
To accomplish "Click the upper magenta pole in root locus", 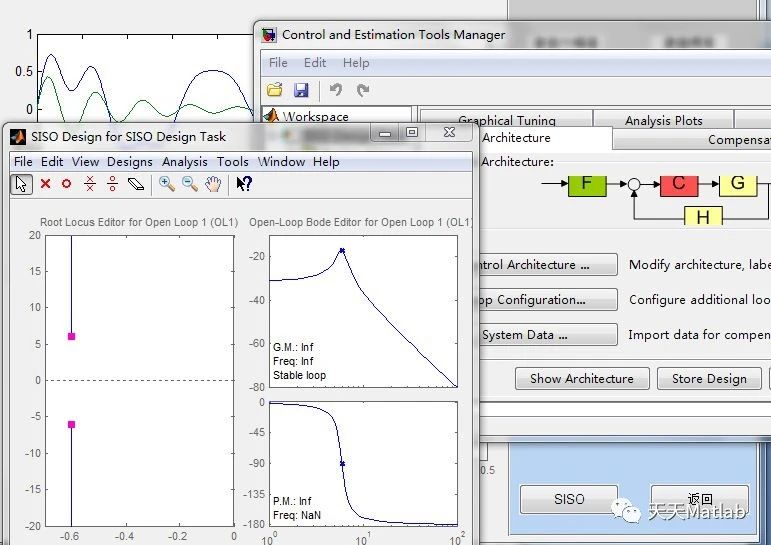I will point(71,336).
